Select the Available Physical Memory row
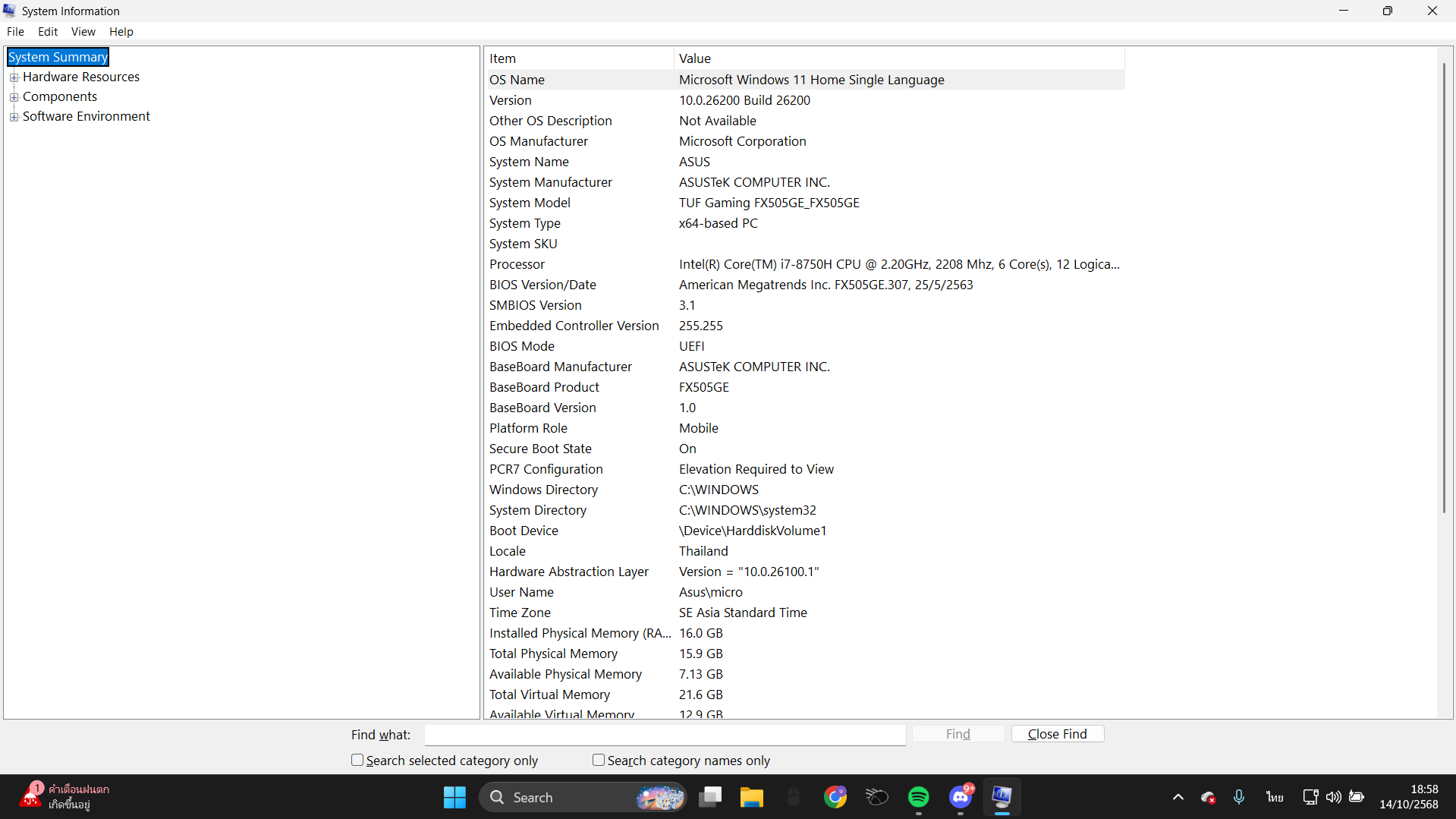The width and height of the screenshot is (1456, 819). [804, 674]
